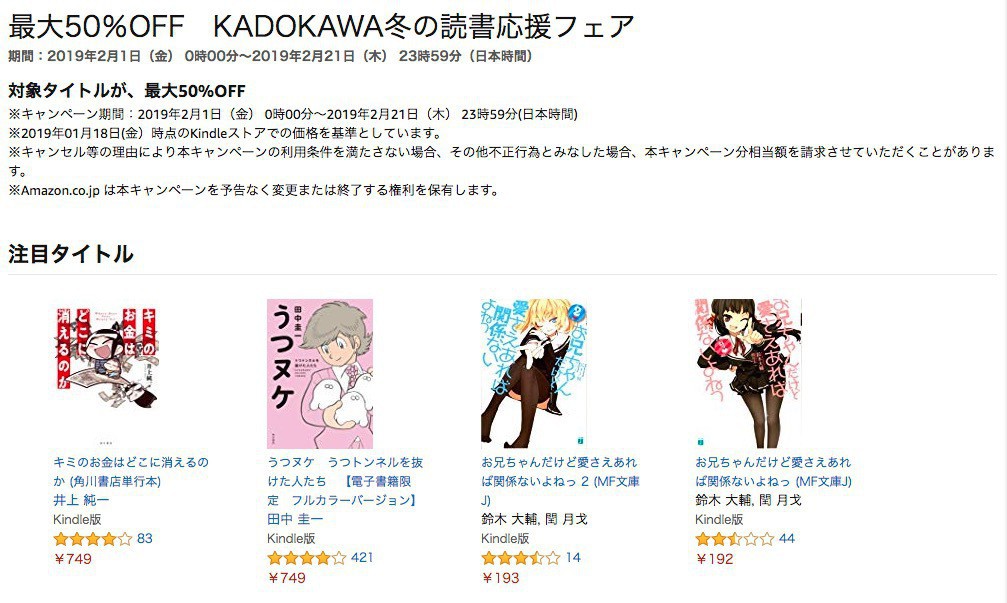This screenshot has width=1007, height=603.
Task: Click the キミのお金はどこに消えるのか title link
Action: click(x=131, y=471)
